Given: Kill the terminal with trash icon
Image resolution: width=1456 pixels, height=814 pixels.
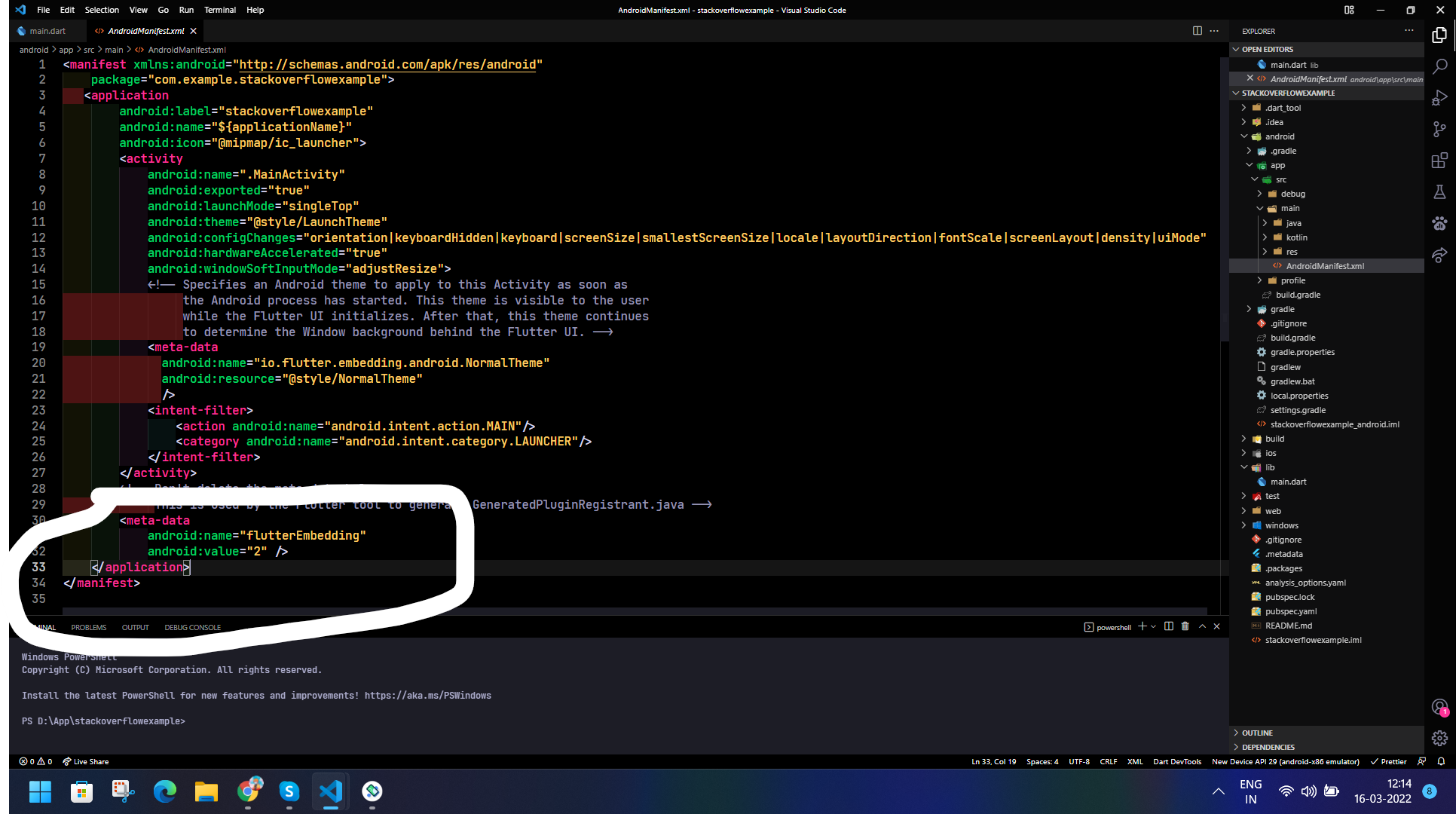Looking at the screenshot, I should click(x=1185, y=626).
